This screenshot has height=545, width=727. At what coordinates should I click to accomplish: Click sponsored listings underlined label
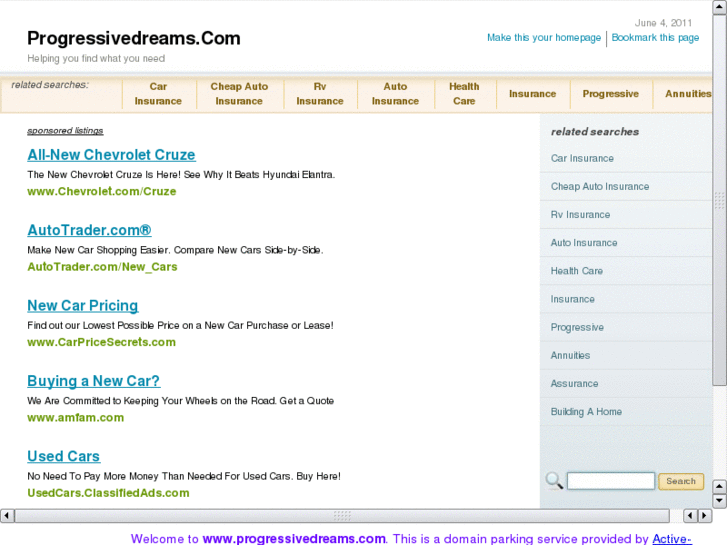tap(65, 131)
